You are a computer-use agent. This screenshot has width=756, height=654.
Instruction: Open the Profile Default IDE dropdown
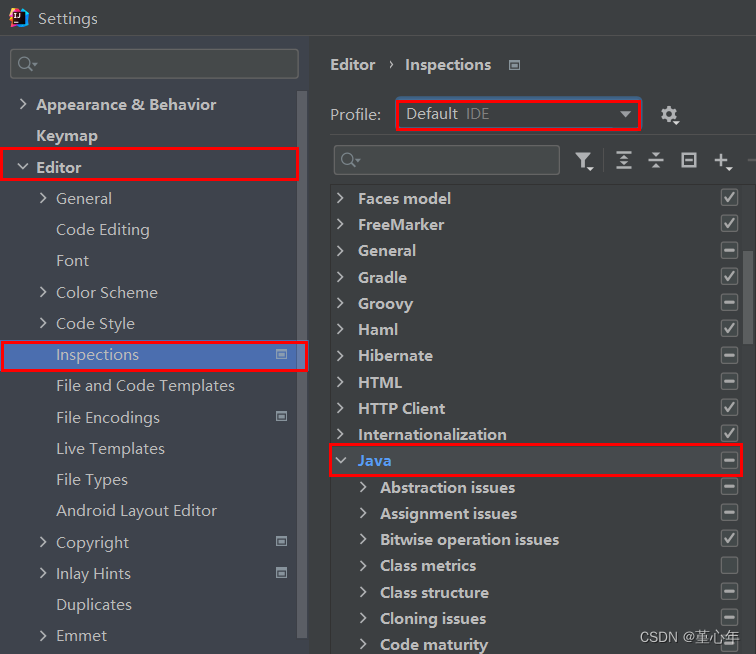pyautogui.click(x=518, y=114)
